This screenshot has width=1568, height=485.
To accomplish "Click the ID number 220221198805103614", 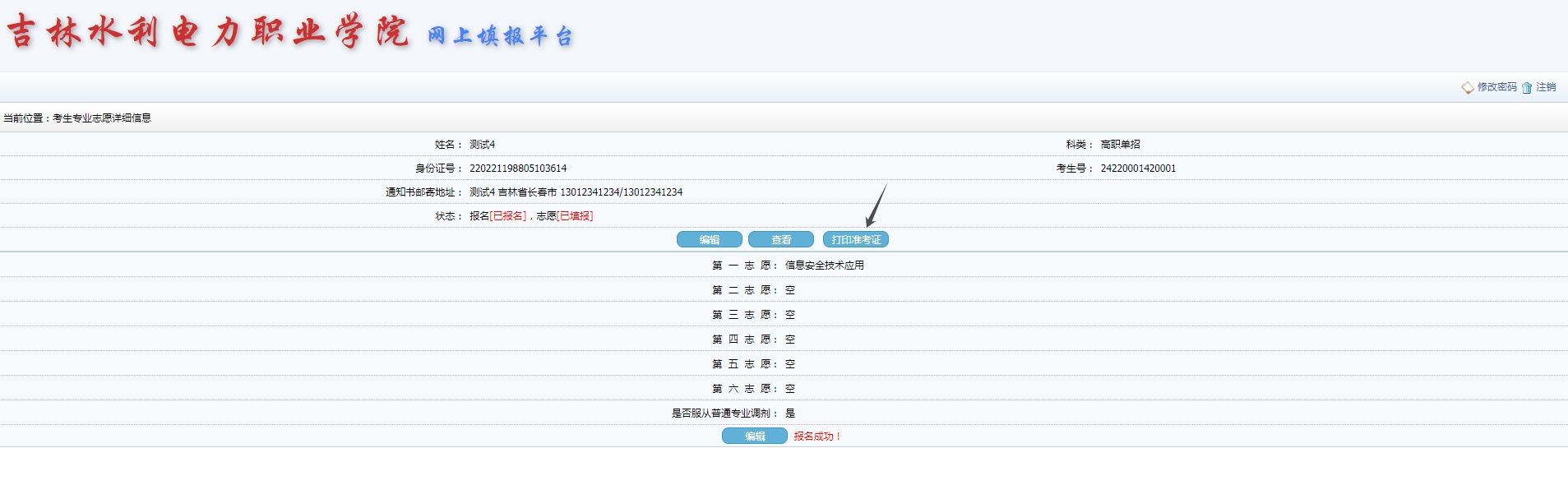I will (x=517, y=169).
